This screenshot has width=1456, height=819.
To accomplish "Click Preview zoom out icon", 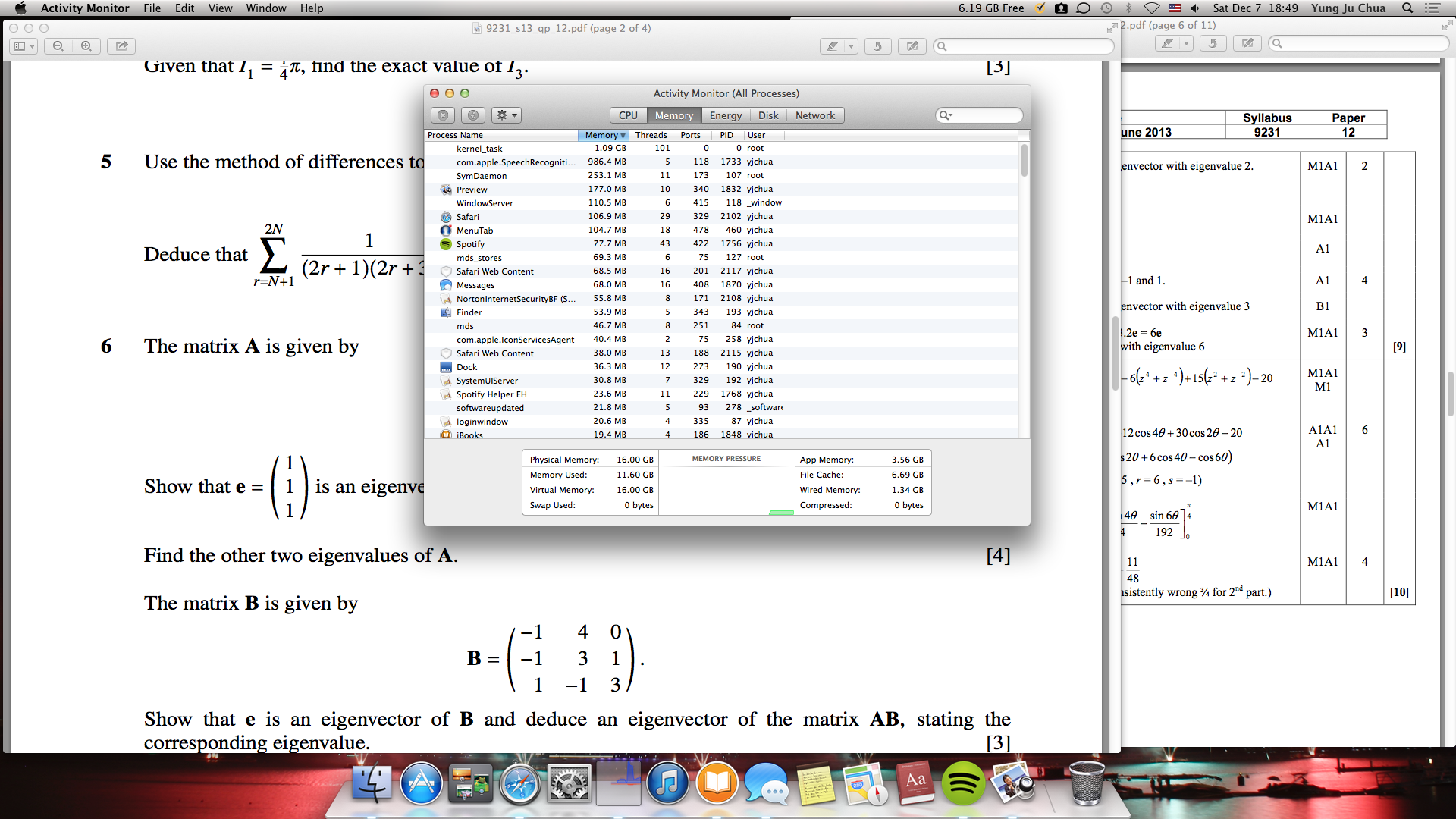I will tap(58, 46).
